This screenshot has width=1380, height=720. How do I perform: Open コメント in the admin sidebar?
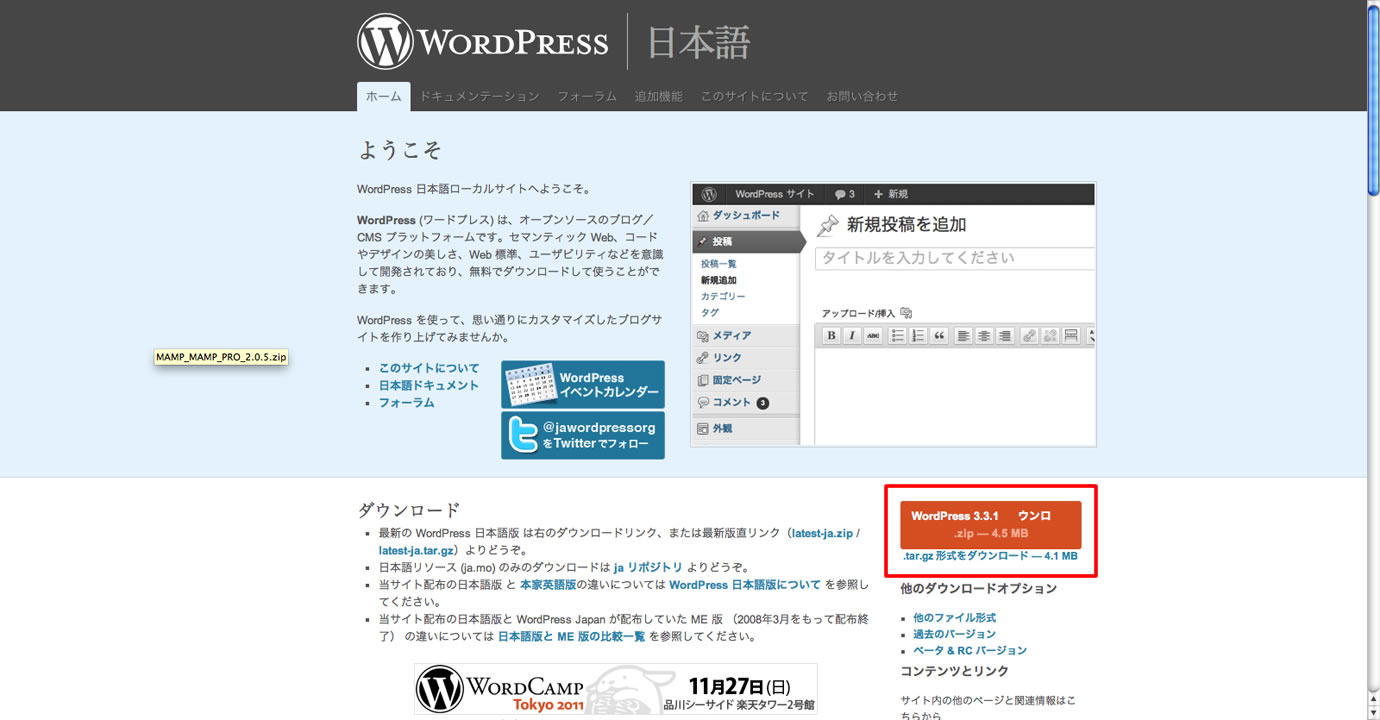pos(745,402)
